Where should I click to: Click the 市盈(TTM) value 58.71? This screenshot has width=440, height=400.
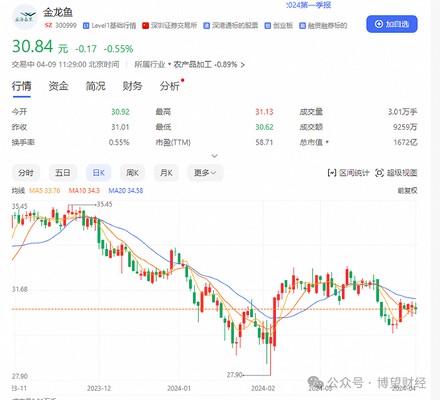pos(264,142)
